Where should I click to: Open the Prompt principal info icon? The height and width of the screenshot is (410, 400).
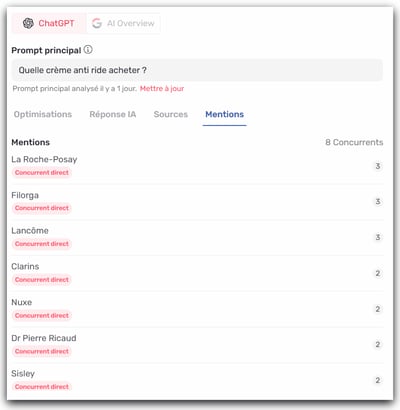point(88,50)
